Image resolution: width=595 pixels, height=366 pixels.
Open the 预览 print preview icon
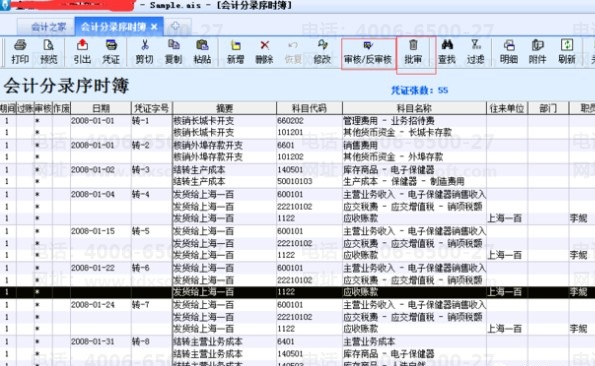[x=49, y=45]
